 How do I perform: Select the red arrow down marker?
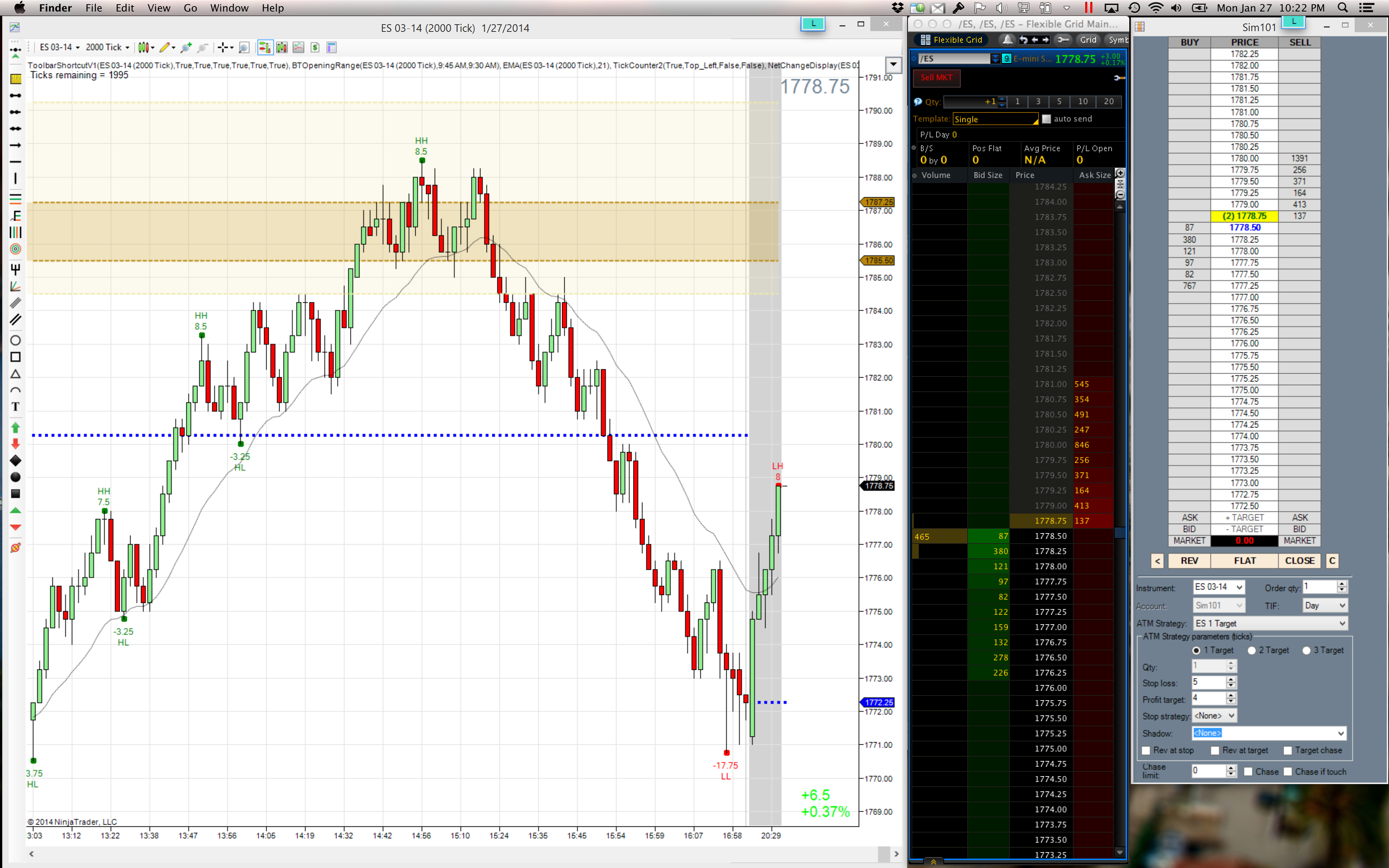pyautogui.click(x=16, y=444)
